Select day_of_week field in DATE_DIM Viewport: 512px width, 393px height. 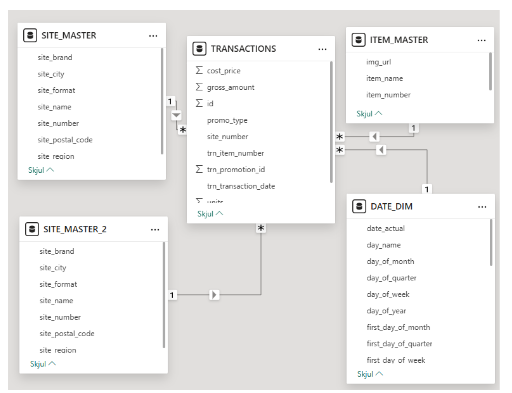(x=388, y=294)
